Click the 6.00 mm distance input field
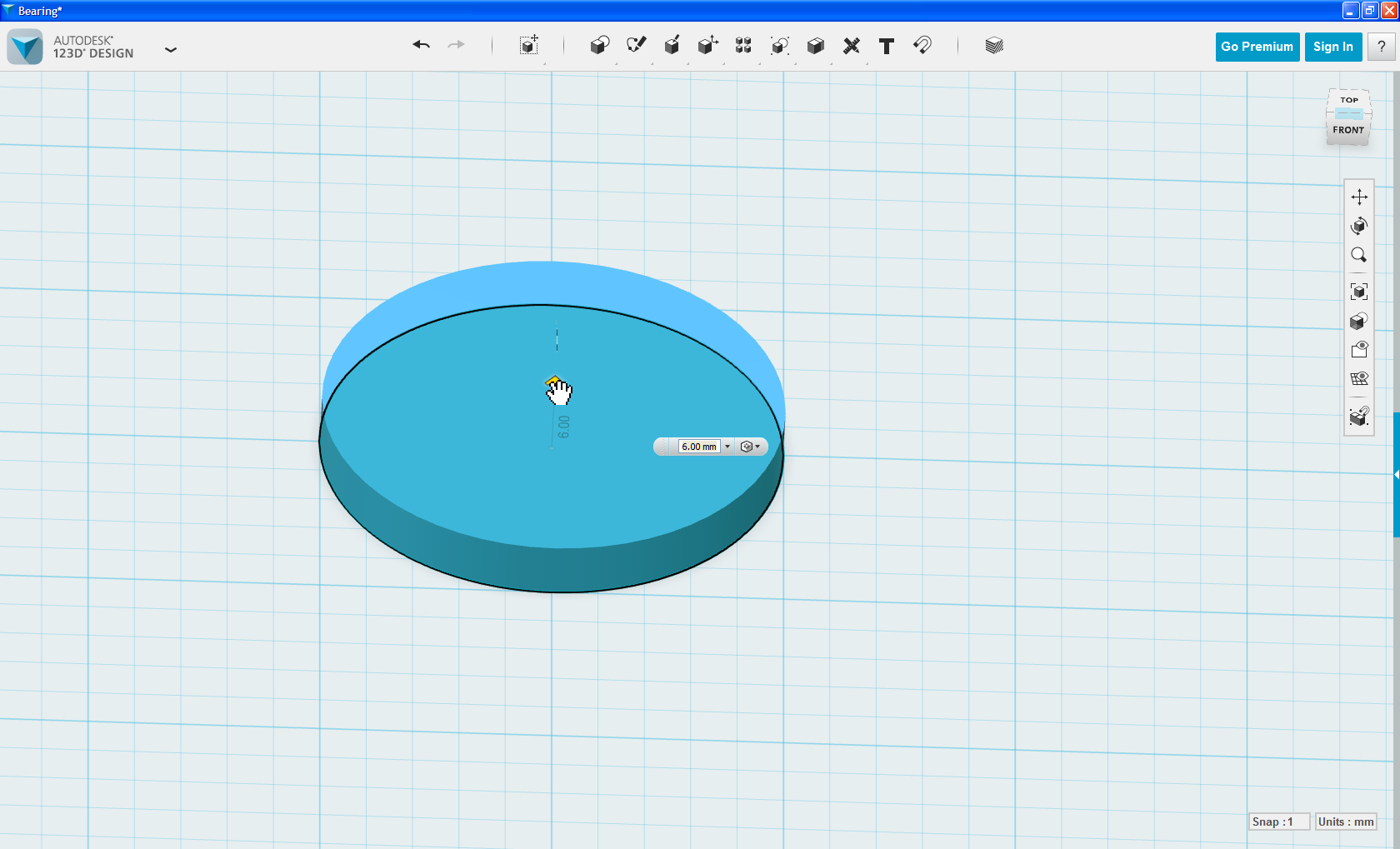Image resolution: width=1400 pixels, height=849 pixels. [x=699, y=447]
